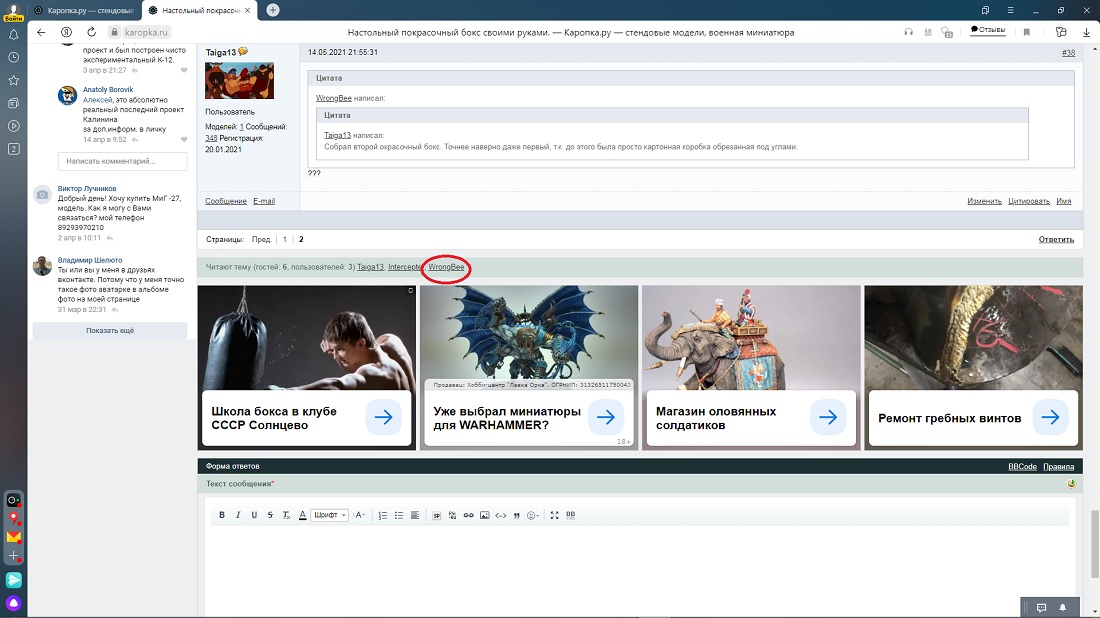Open a new browser tab
The image size is (1100, 618).
tap(273, 10)
